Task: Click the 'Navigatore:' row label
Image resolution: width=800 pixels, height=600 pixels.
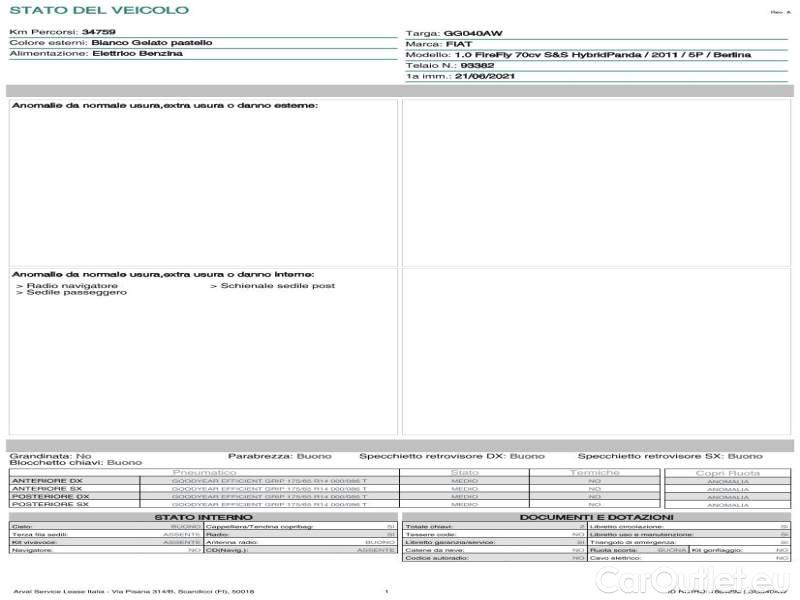Action: pyautogui.click(x=32, y=550)
